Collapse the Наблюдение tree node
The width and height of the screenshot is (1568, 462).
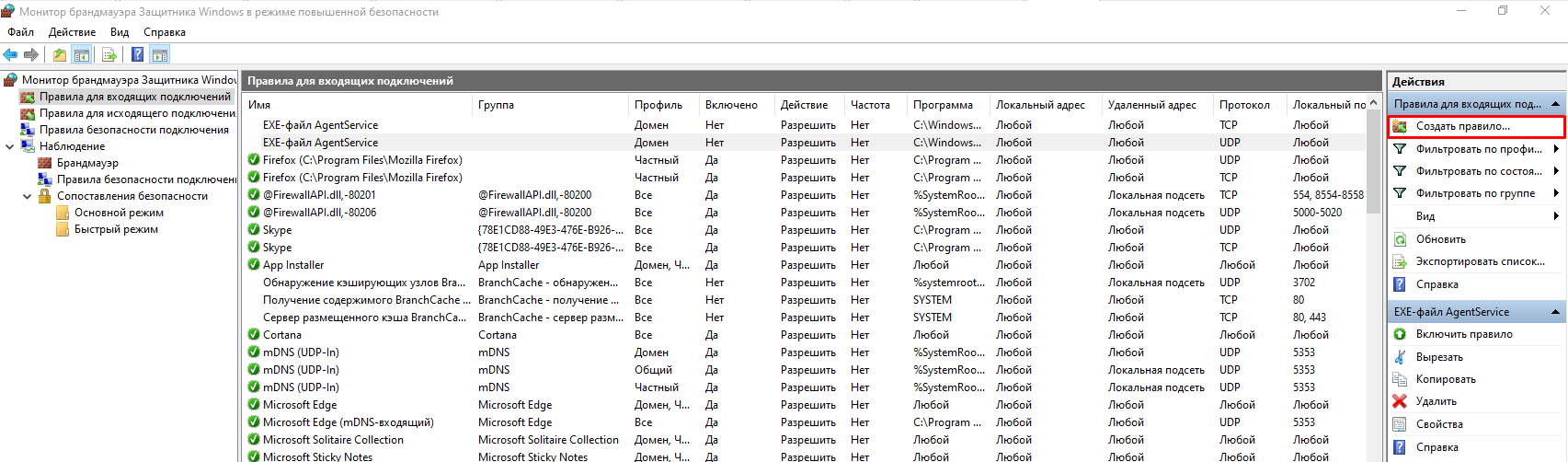click(x=10, y=146)
